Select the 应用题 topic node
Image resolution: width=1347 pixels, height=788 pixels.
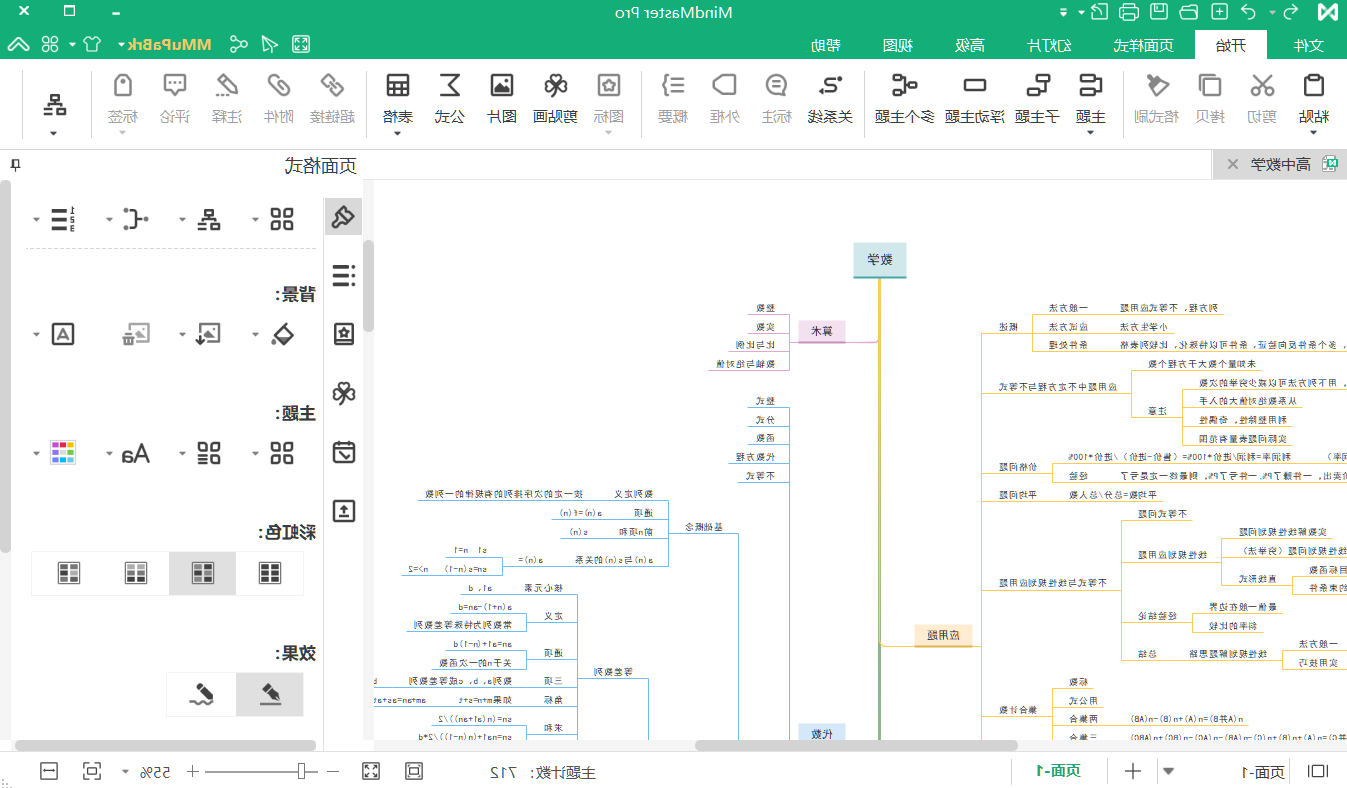(x=943, y=635)
